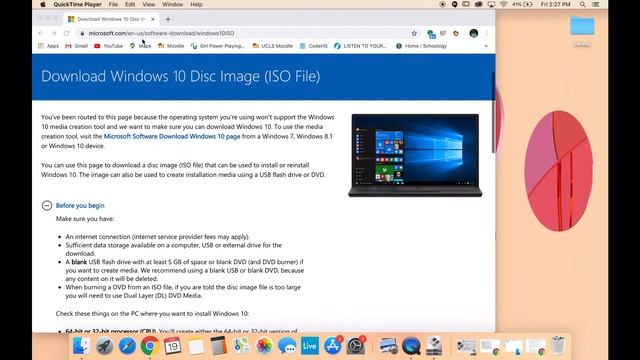The height and width of the screenshot is (360, 640).
Task: Click the menu bar clock Fri 2:27 PM
Action: point(556,4)
